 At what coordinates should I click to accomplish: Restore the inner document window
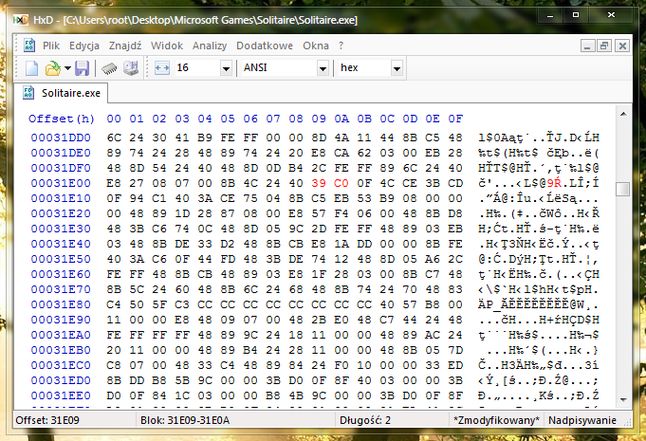click(x=605, y=46)
